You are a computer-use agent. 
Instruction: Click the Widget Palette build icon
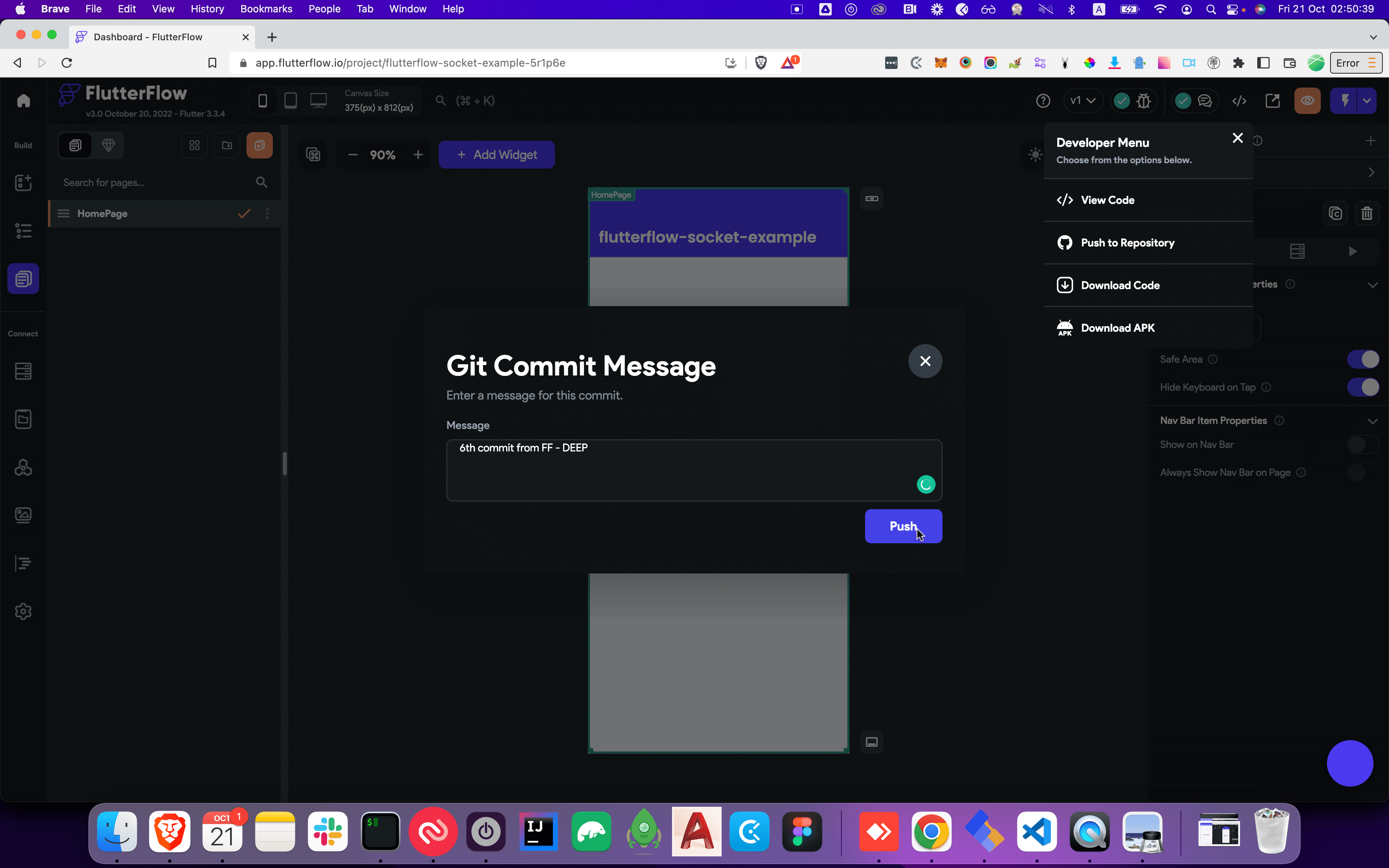23,183
